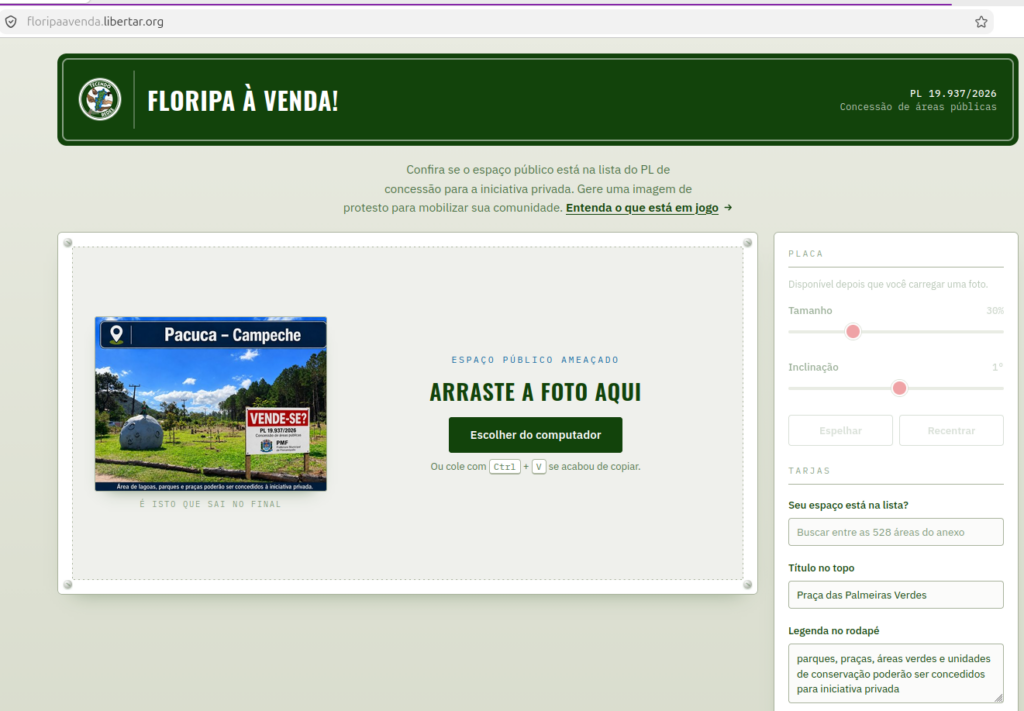
Task: Click the VENDE-SE sign in the example photo
Action: (278, 431)
